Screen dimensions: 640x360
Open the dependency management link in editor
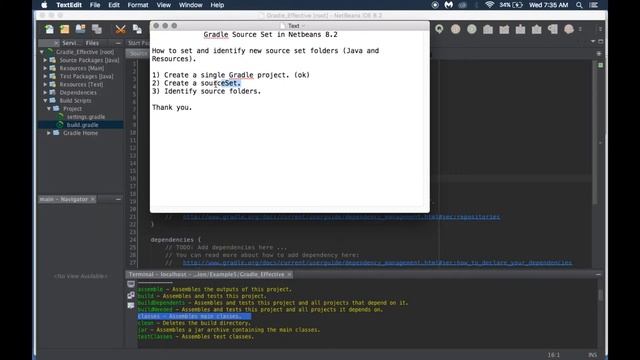[377, 262]
